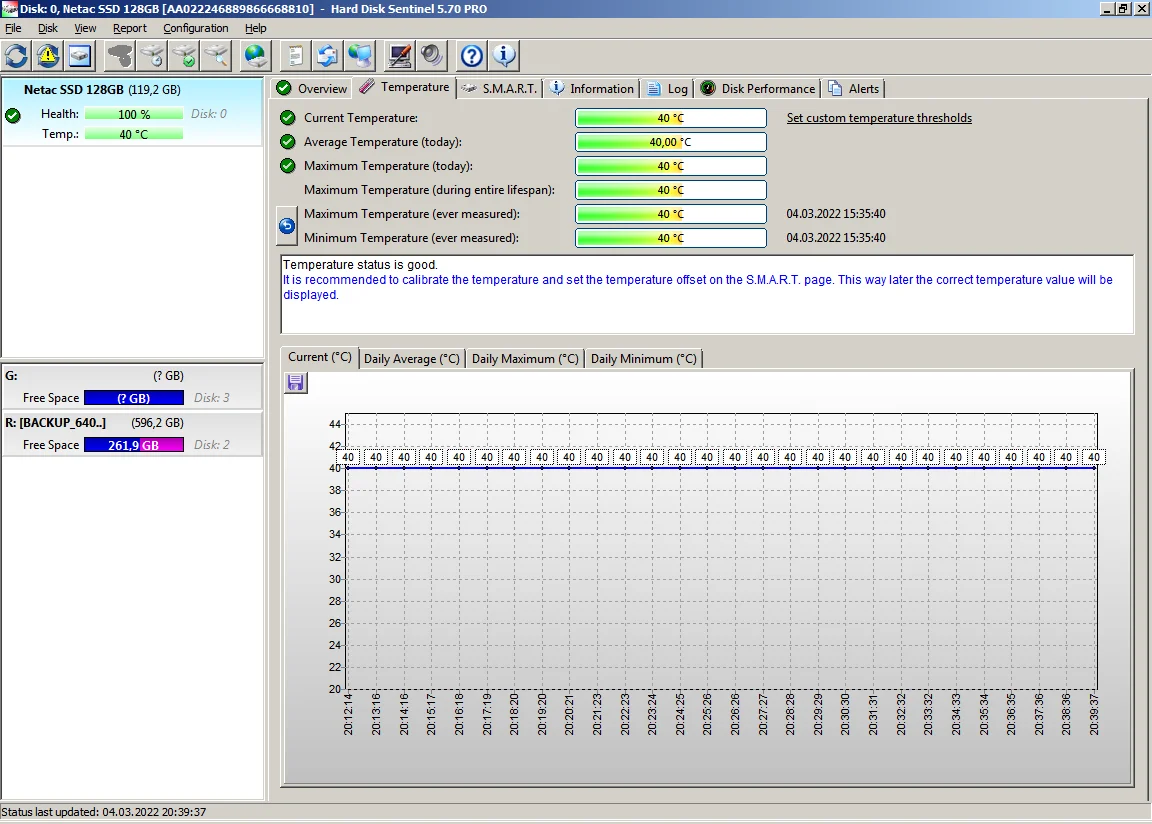
Task: Show the Daily Maximum (°C) graph tab
Action: tap(525, 358)
